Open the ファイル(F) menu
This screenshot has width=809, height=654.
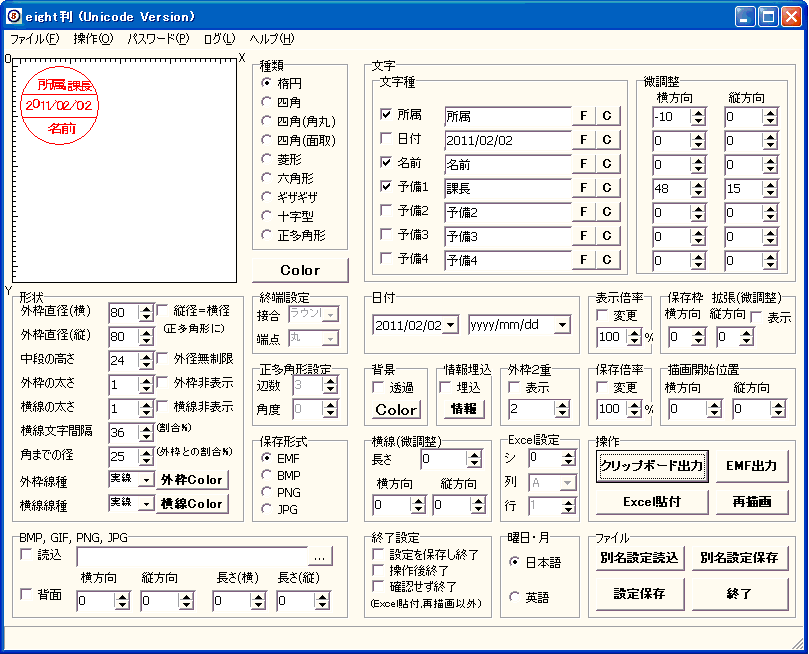click(x=35, y=39)
